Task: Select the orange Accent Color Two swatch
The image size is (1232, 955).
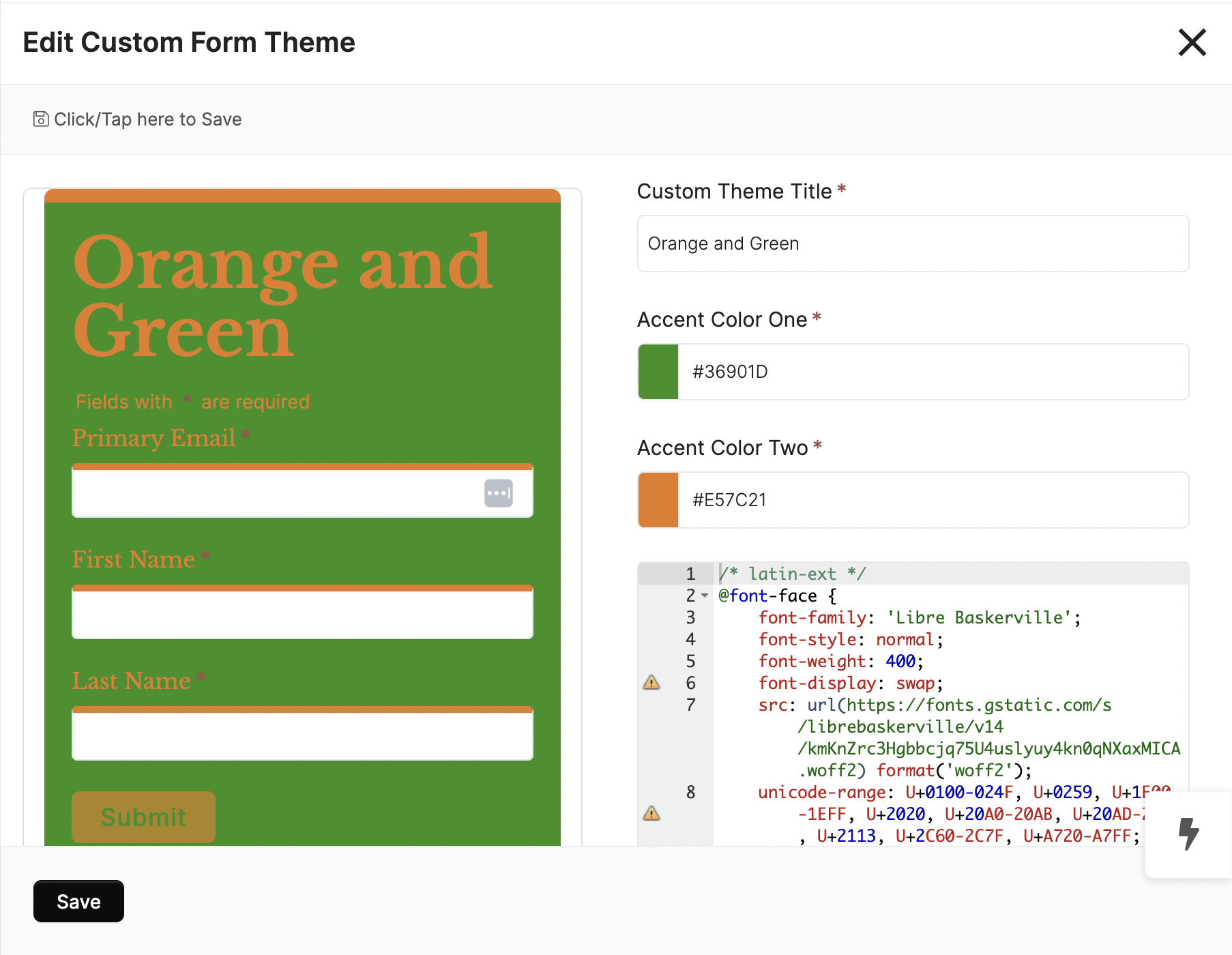Action: tap(658, 500)
